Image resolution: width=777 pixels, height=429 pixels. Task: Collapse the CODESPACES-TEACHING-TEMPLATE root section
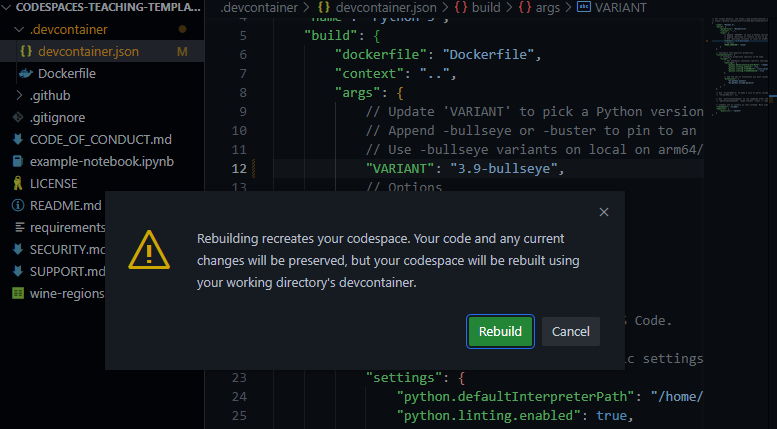tap(6, 7)
